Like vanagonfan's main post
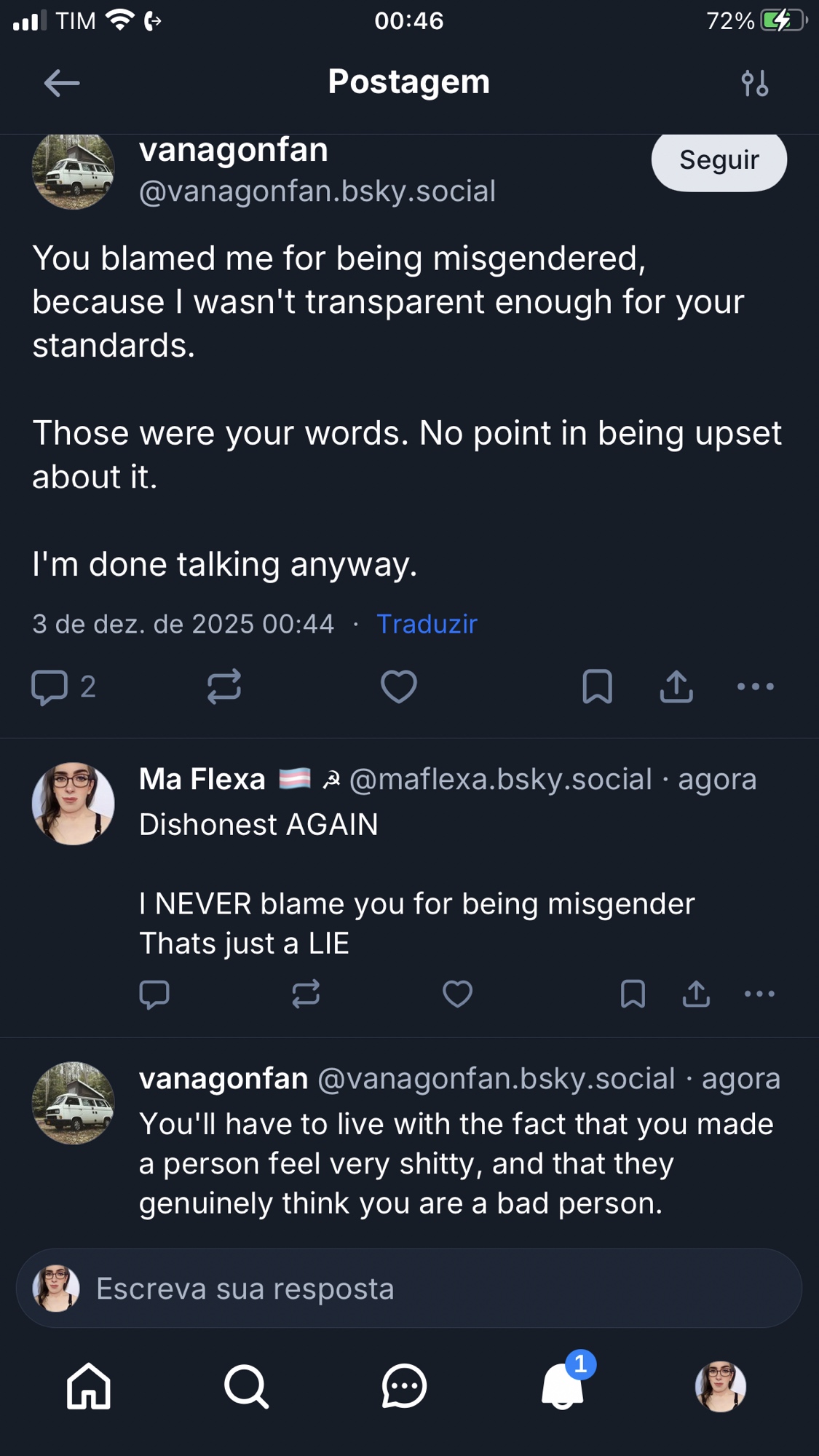The image size is (819, 1456). pos(399,687)
